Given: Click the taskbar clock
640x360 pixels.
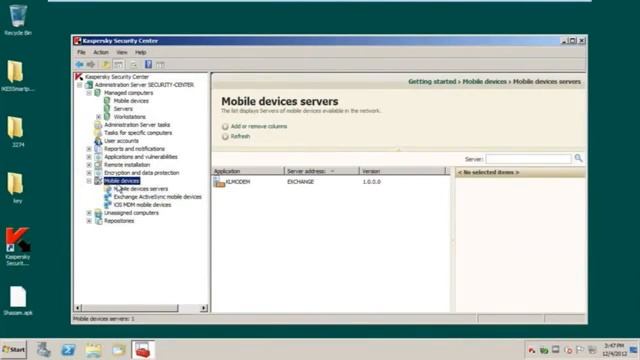Looking at the screenshot, I should 614,350.
